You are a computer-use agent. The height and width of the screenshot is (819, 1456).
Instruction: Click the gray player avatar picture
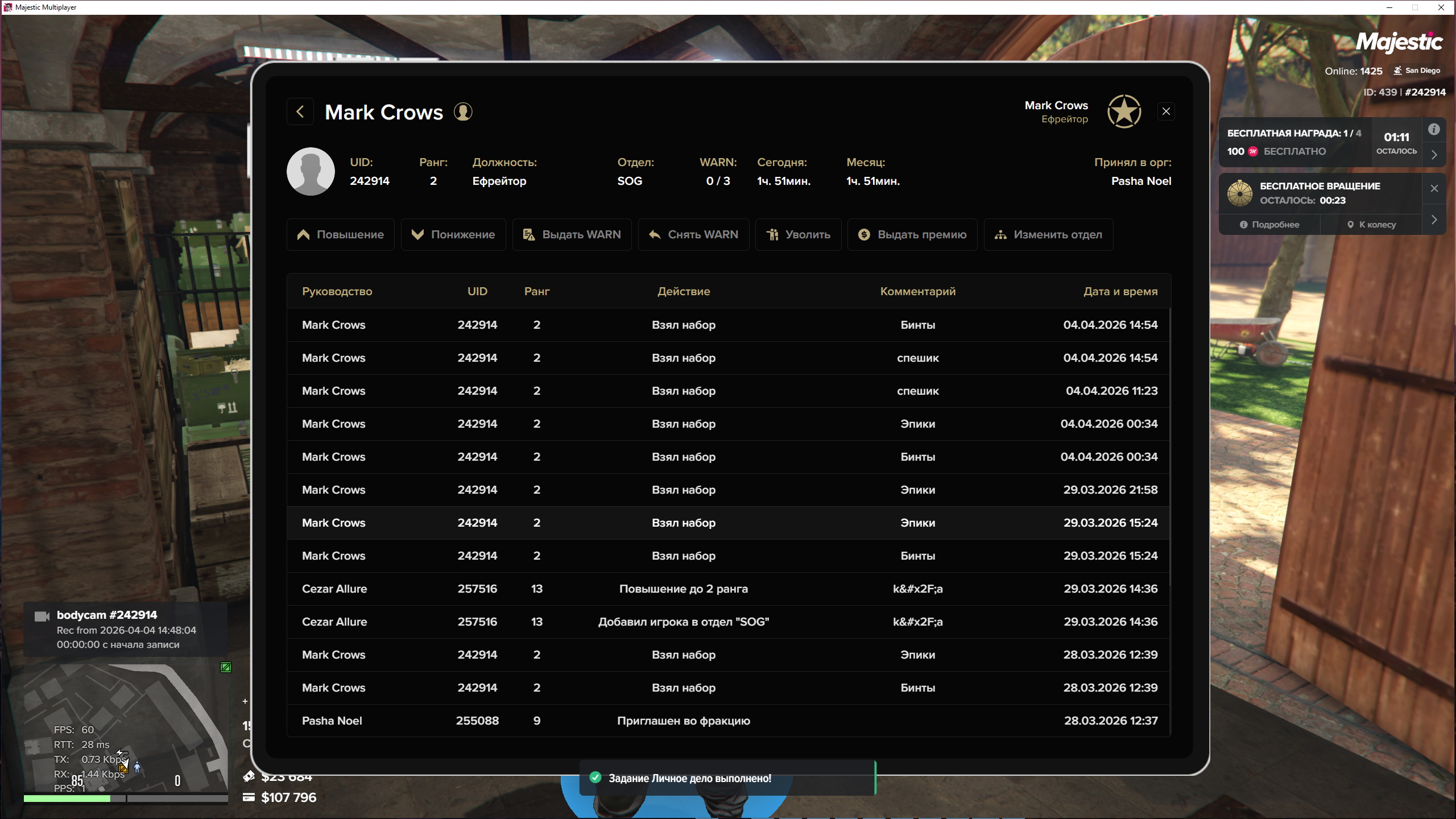click(x=311, y=171)
